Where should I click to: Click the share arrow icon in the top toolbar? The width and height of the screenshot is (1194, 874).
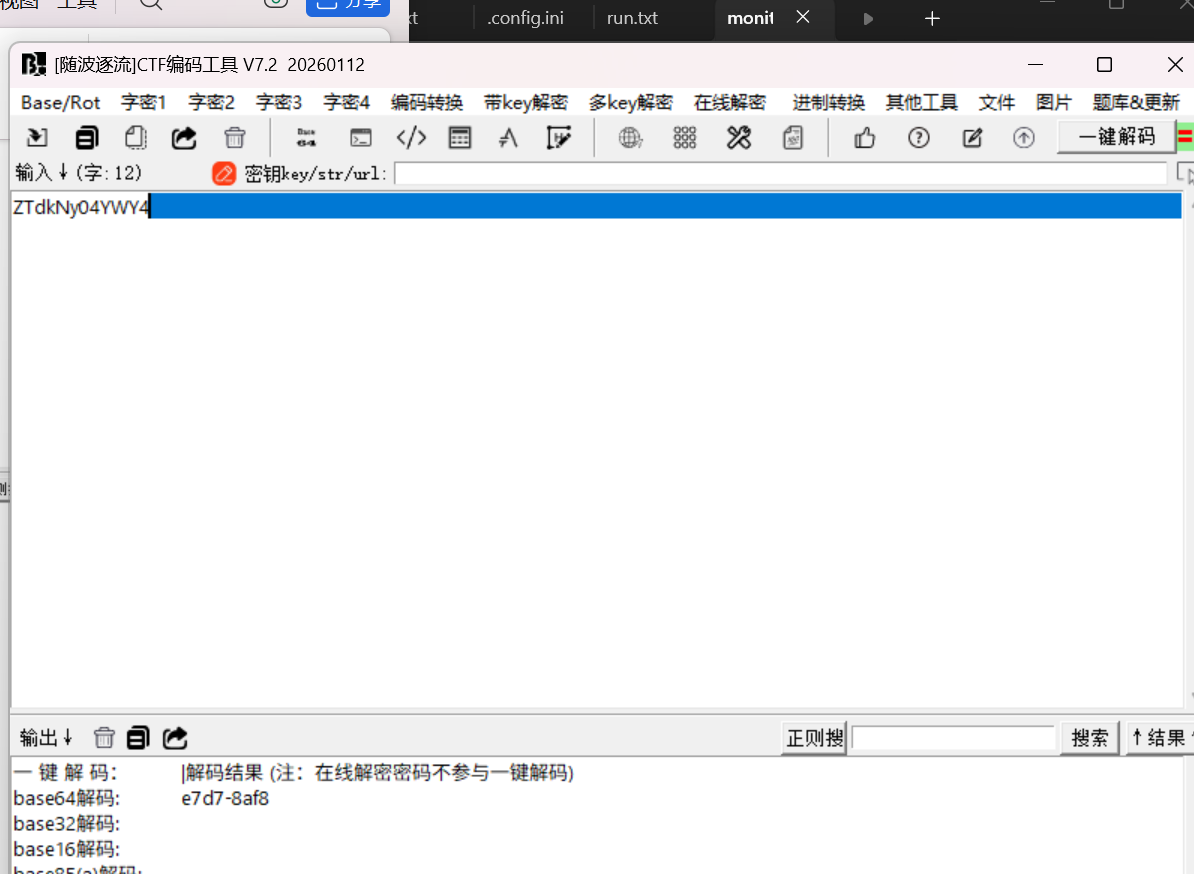(184, 138)
